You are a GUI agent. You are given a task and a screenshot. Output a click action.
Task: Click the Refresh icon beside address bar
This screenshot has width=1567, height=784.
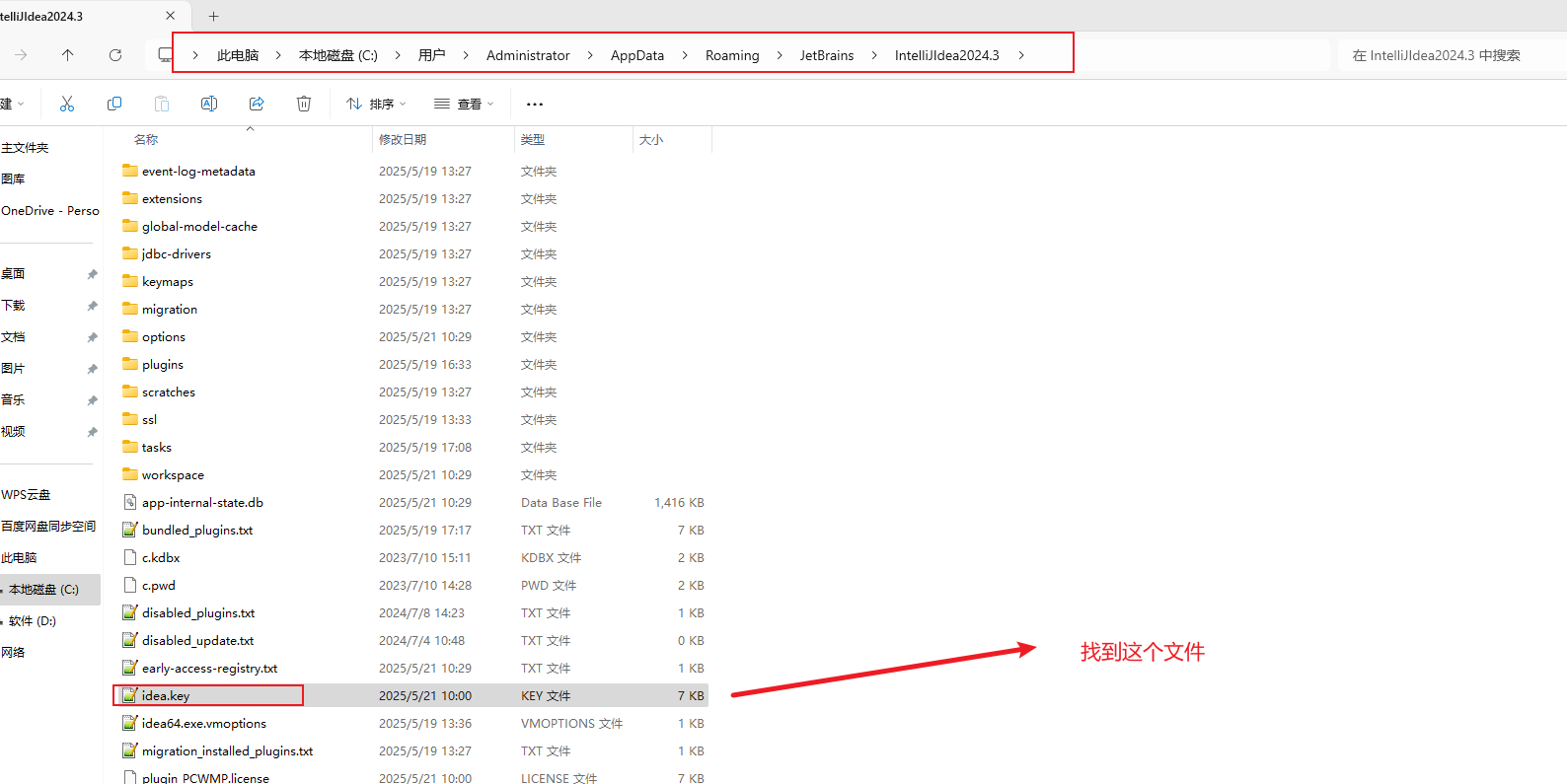115,55
